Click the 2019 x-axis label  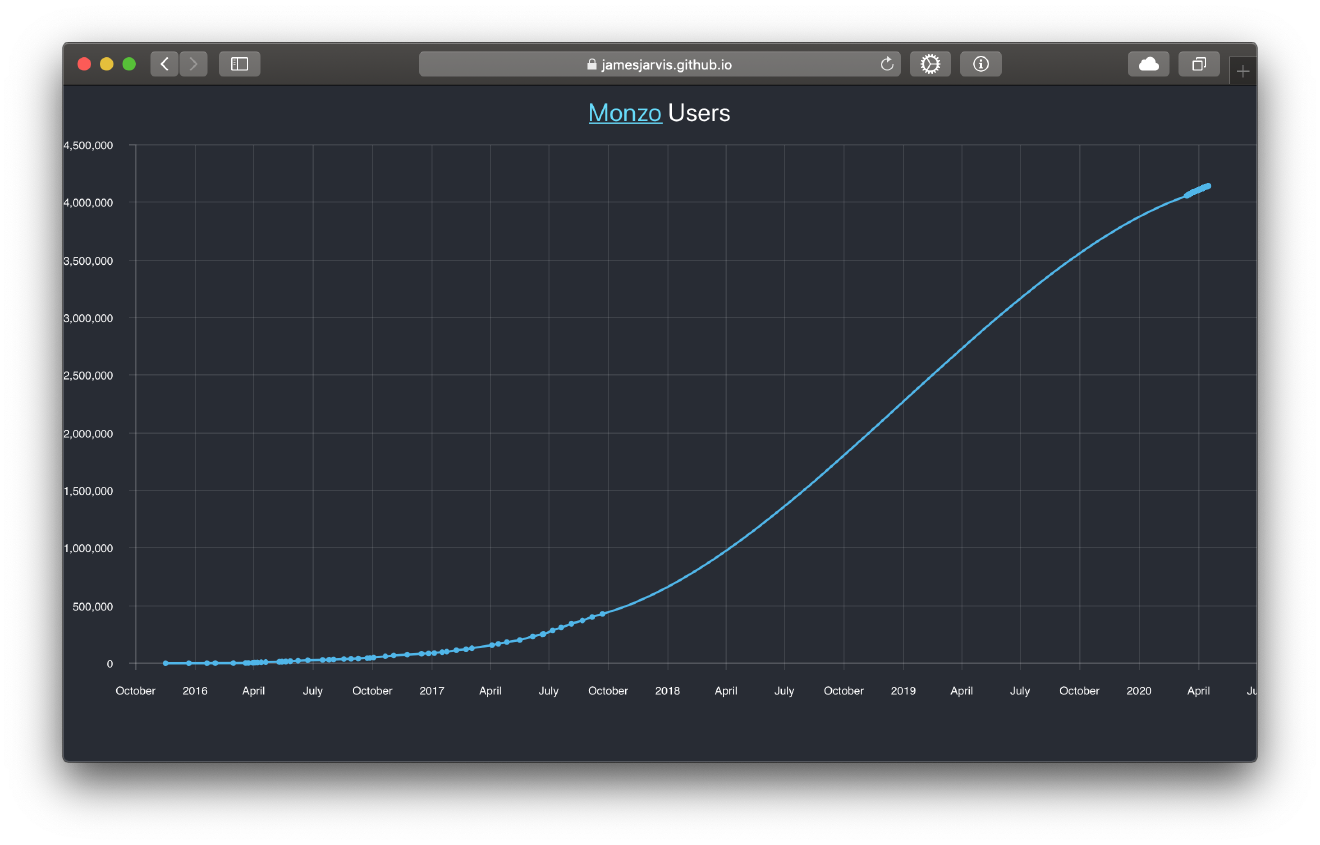(903, 691)
